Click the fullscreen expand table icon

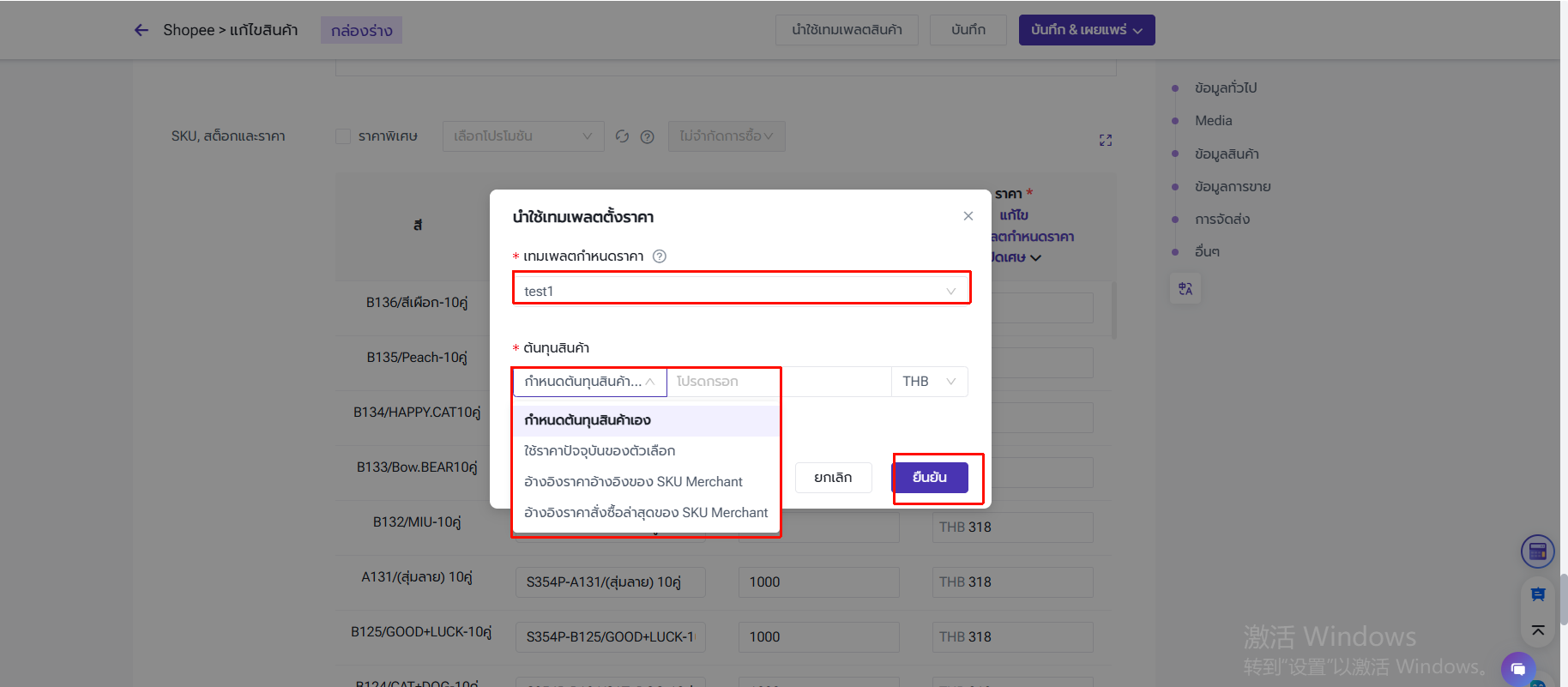pos(1105,140)
